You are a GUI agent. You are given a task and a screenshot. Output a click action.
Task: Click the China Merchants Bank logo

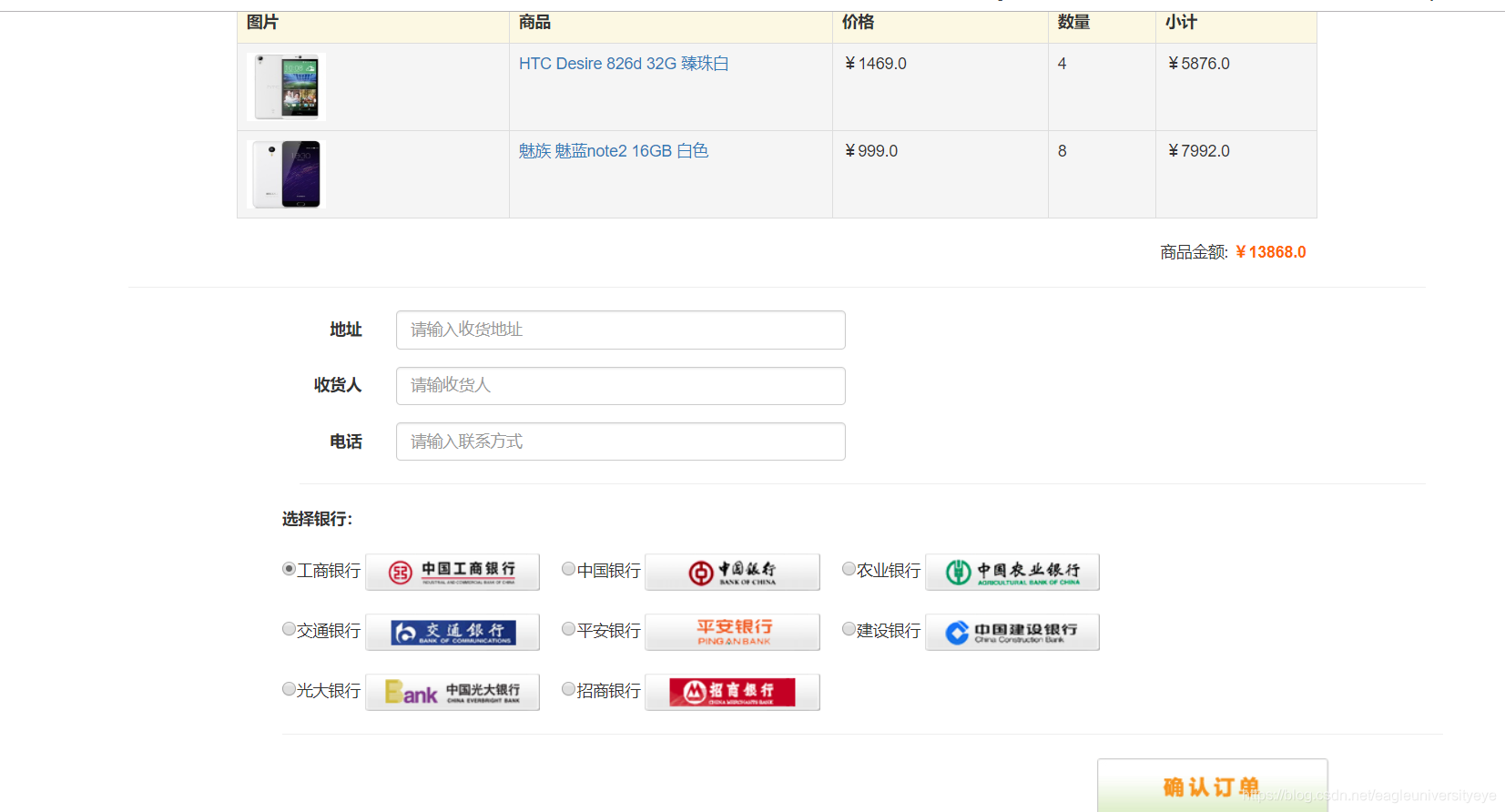coord(732,692)
